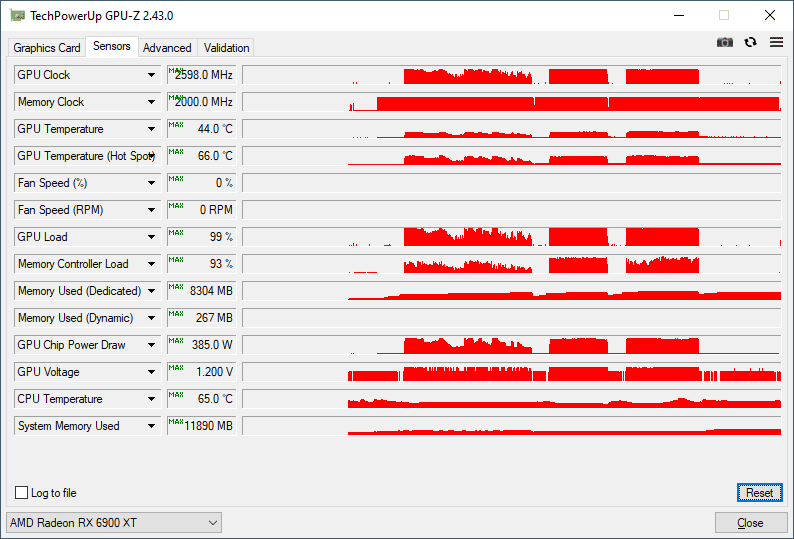Minimize the GPU-Z window

click(x=679, y=15)
